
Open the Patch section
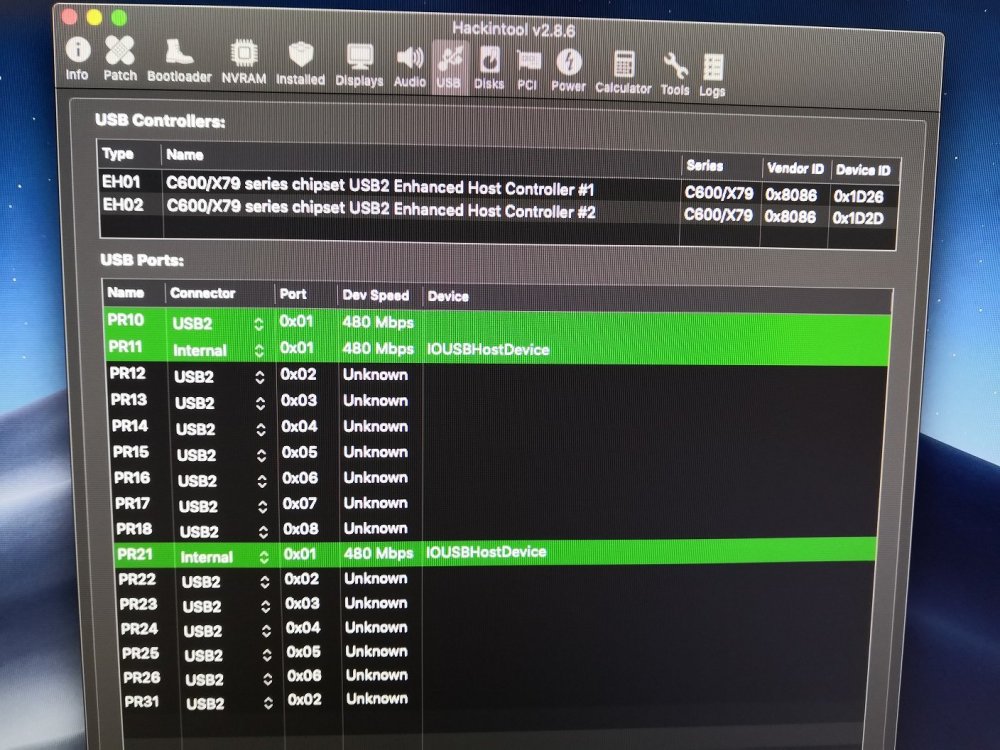point(120,59)
